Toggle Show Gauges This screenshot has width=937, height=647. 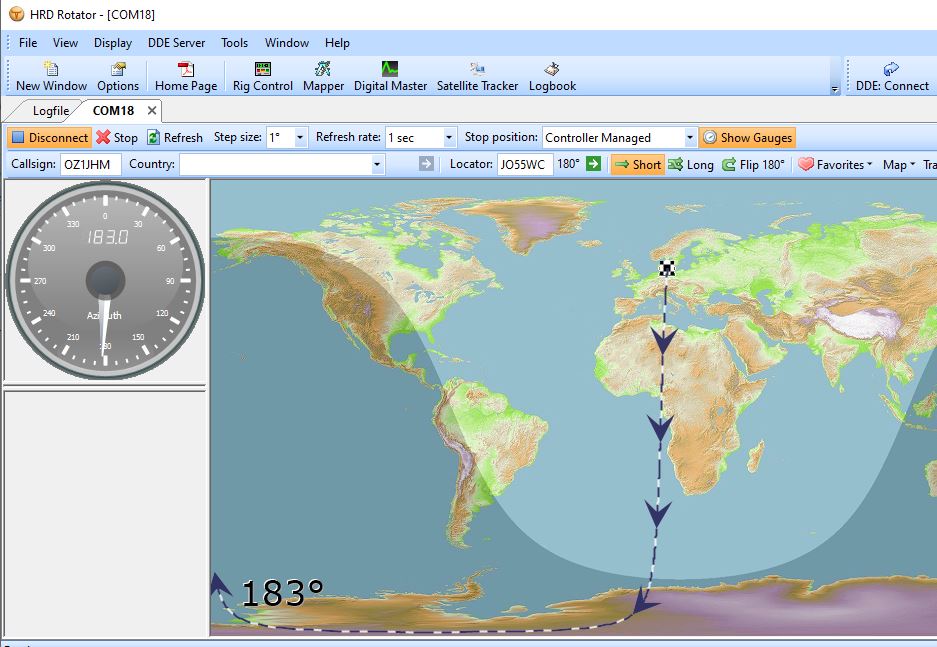(x=748, y=137)
